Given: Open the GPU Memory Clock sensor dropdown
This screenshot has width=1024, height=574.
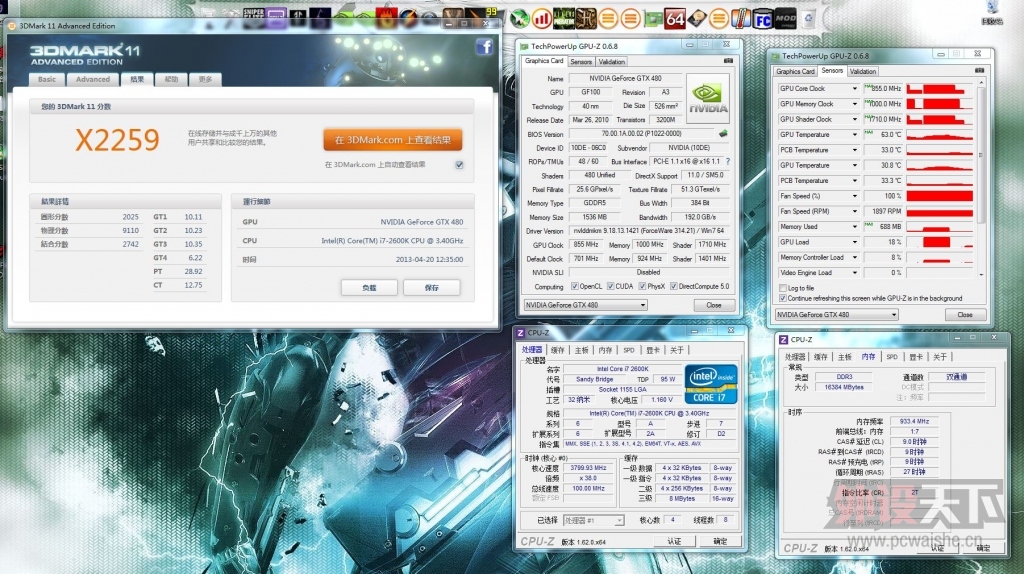Looking at the screenshot, I should click(854, 104).
